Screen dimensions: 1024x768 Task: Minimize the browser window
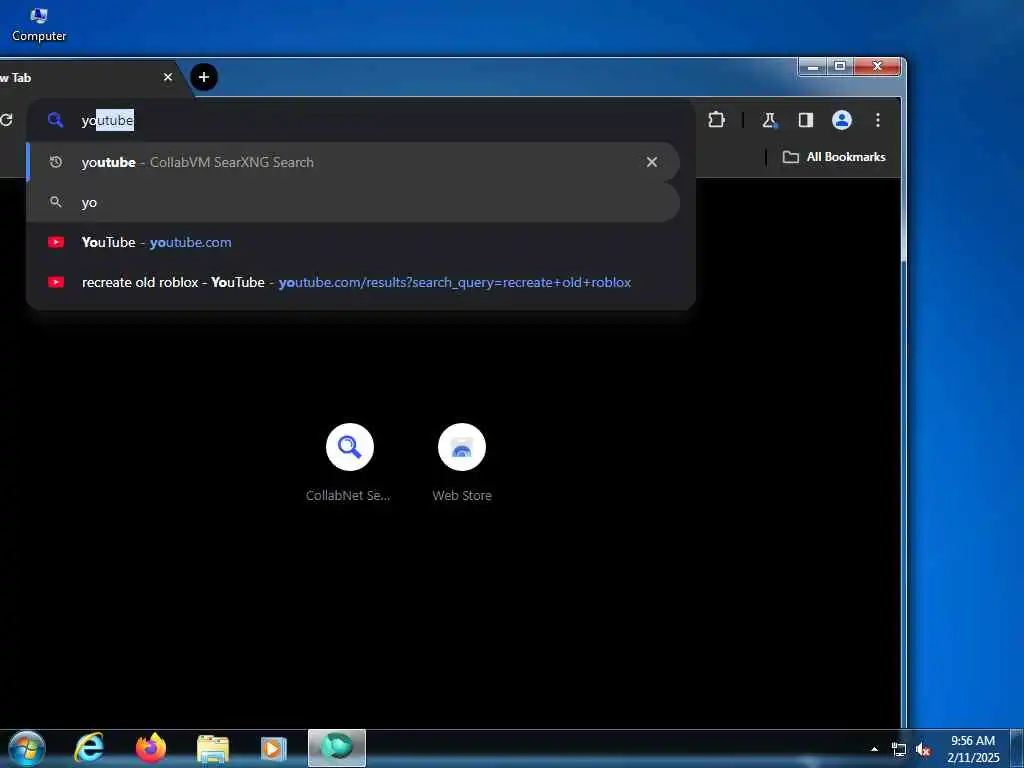pos(813,66)
